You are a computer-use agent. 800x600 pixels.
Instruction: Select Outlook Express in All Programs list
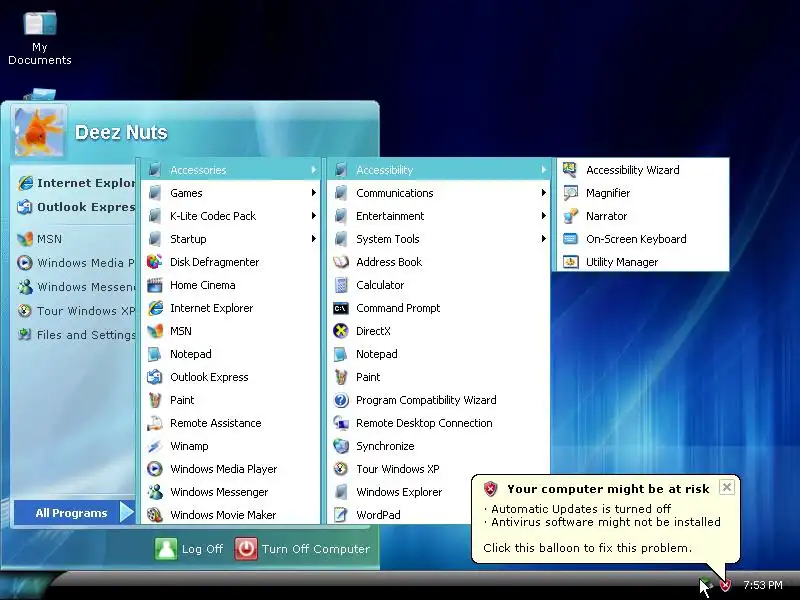[231, 377]
